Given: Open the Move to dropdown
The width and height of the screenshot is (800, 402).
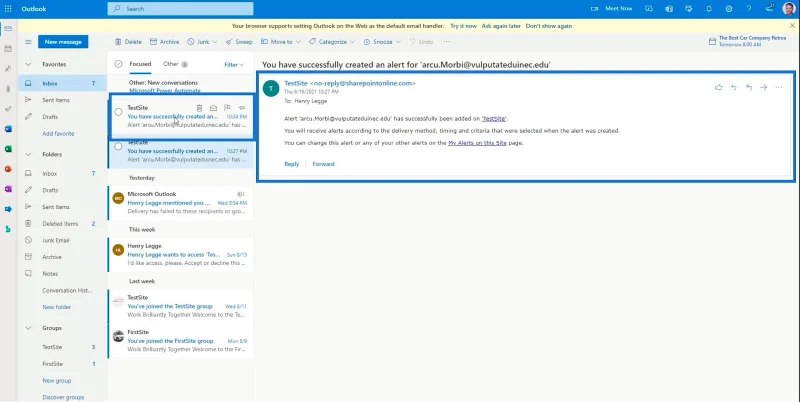Looking at the screenshot, I should pyautogui.click(x=281, y=42).
